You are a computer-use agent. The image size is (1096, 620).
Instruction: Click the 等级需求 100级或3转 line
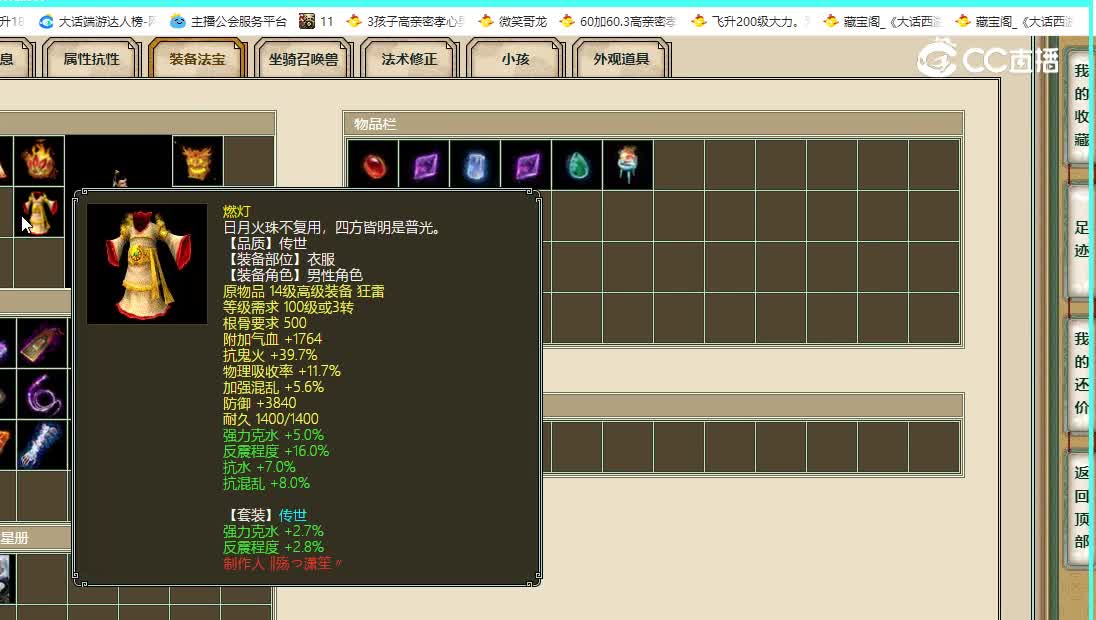tap(289, 308)
